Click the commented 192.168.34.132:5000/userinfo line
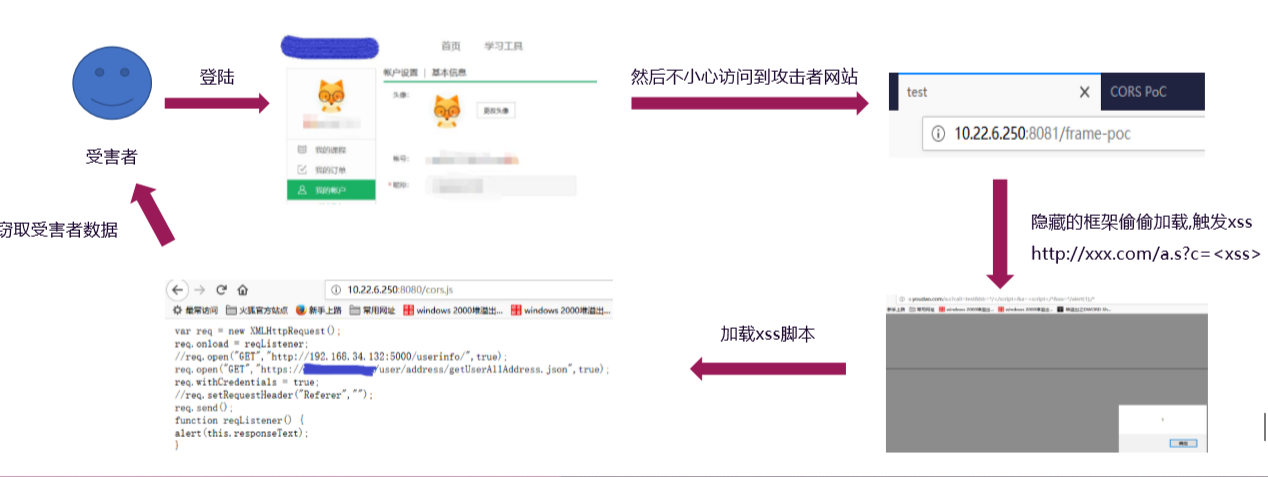1268x477 pixels. coord(341,357)
